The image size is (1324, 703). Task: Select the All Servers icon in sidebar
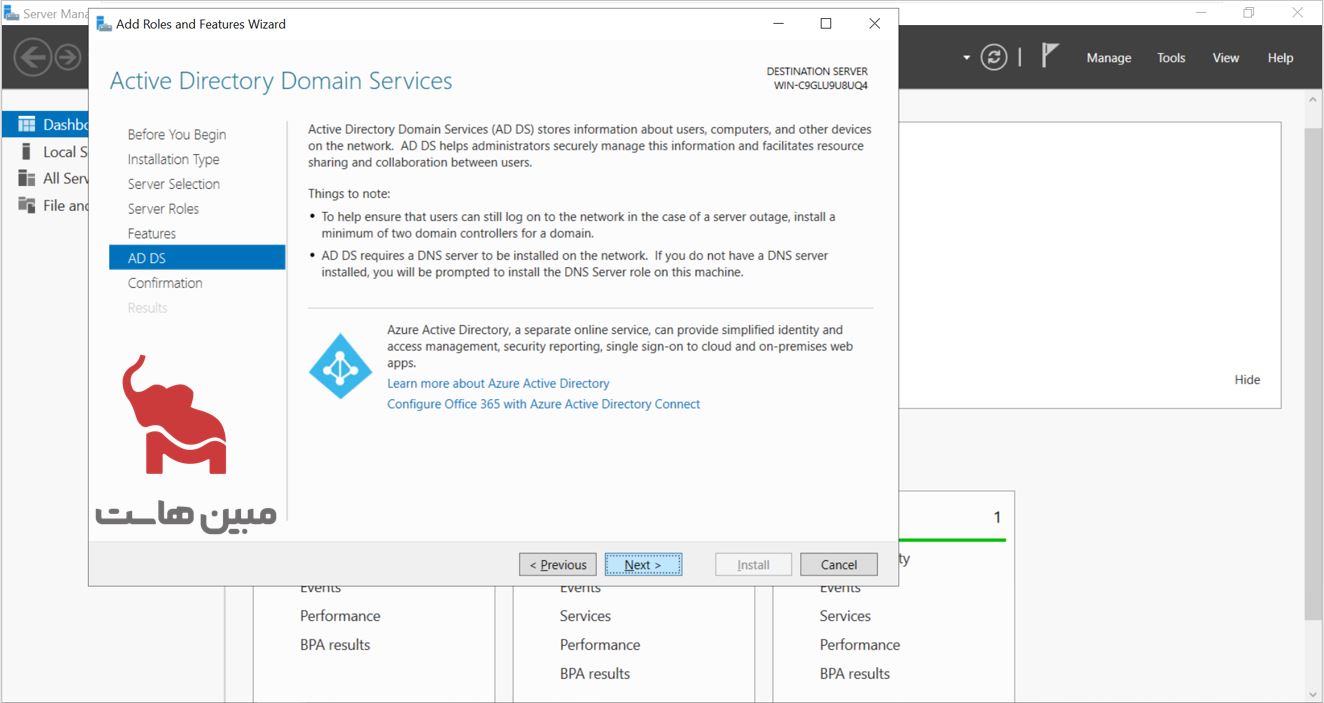(x=27, y=178)
